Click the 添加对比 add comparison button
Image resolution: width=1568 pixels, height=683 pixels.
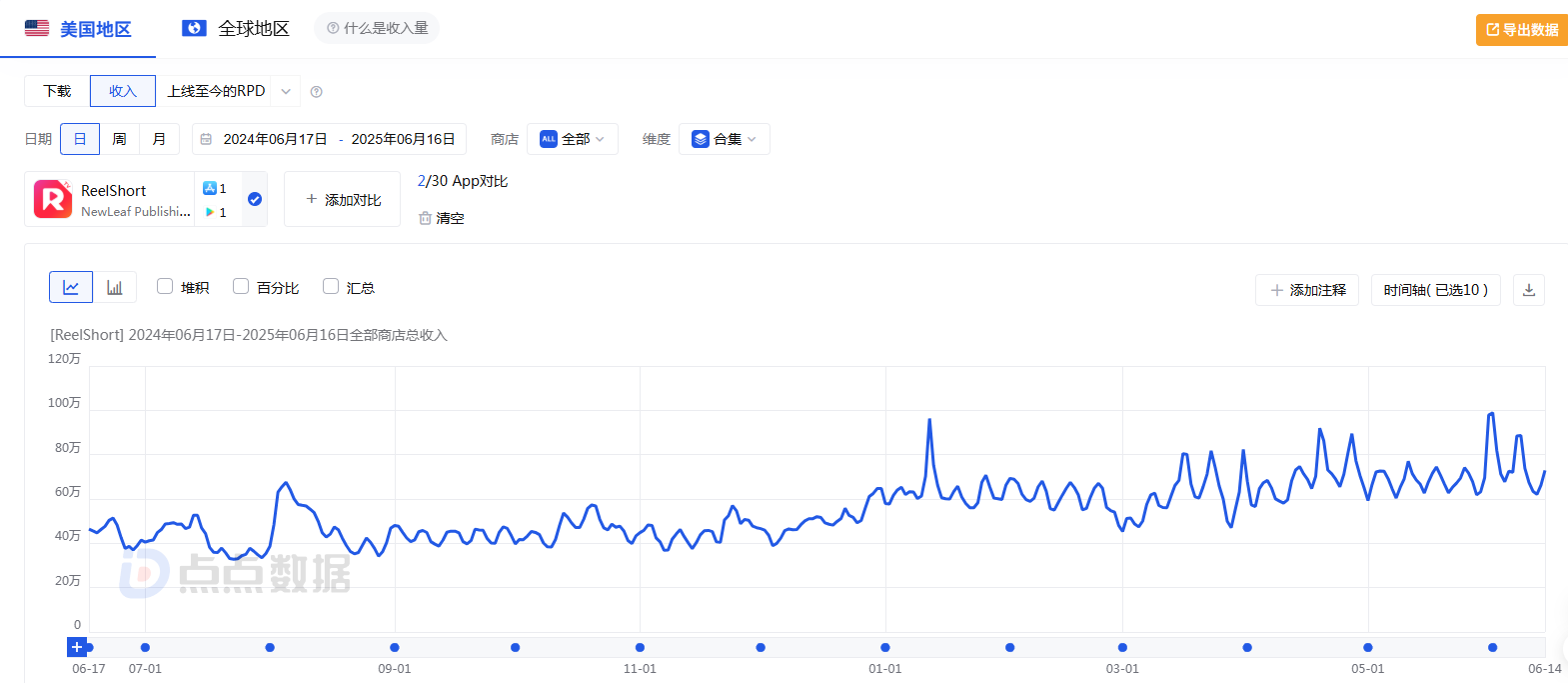tap(343, 199)
